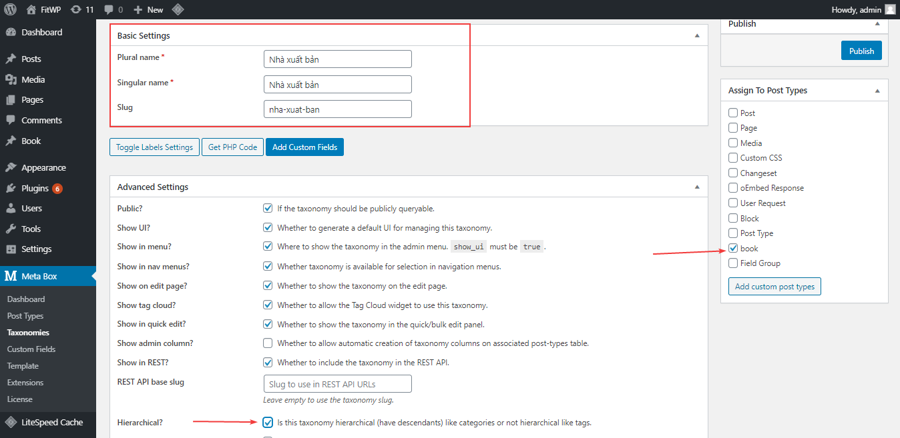Screen dimensions: 900x438
Task: Toggle Show tag cloud? checkbox
Action: (x=267, y=305)
